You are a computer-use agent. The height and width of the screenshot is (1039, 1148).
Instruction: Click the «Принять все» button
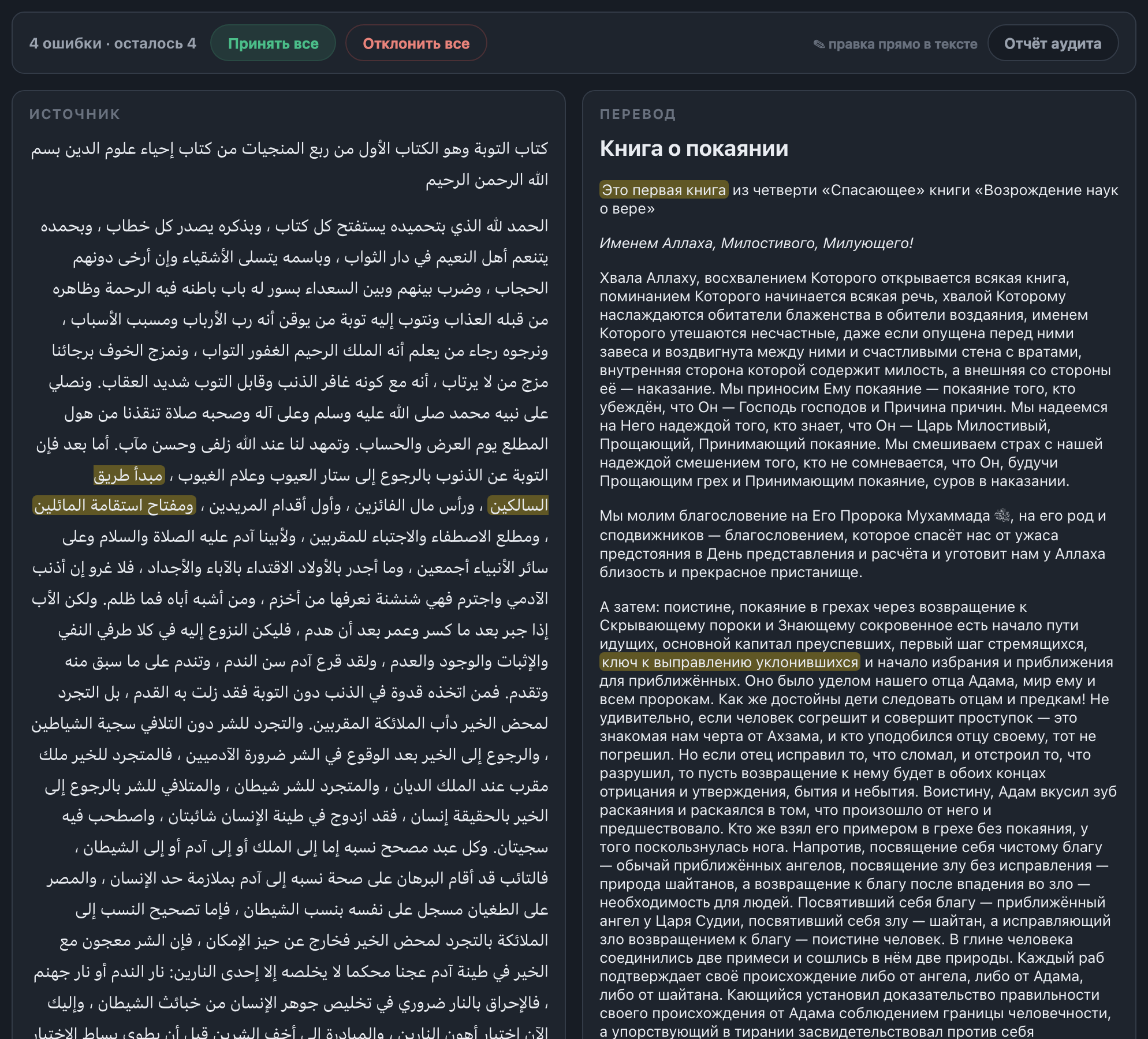click(x=273, y=43)
